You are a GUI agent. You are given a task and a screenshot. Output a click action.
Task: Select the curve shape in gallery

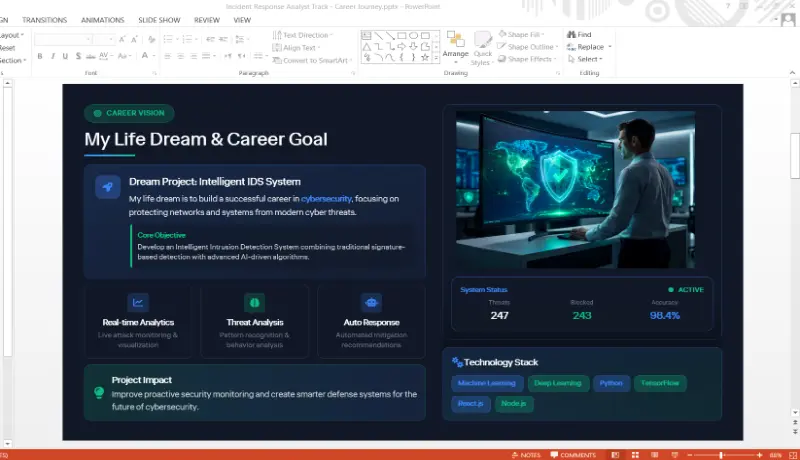coord(390,58)
